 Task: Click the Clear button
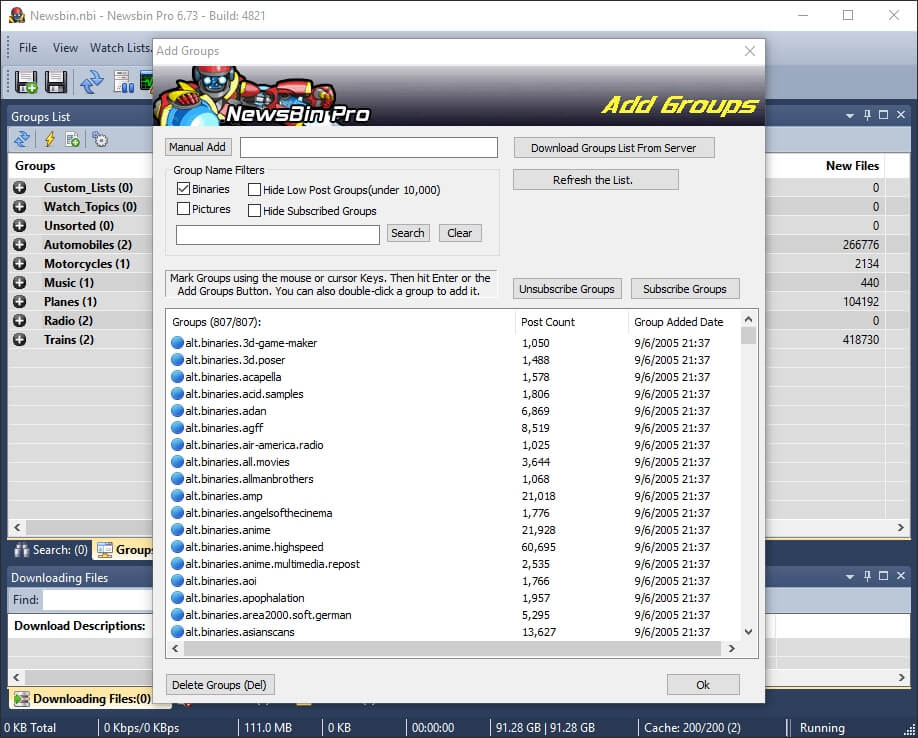460,233
